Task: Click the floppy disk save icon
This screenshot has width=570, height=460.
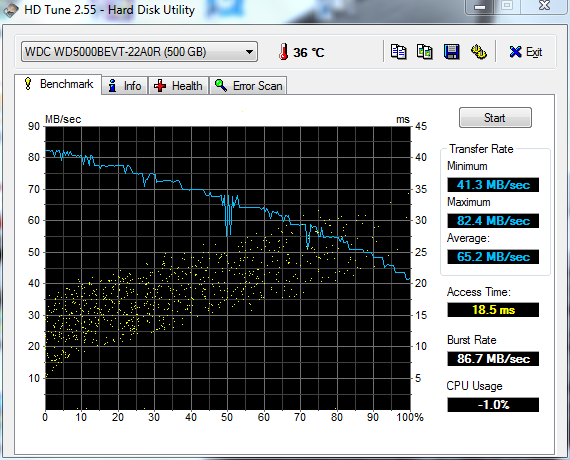Action: click(x=451, y=52)
